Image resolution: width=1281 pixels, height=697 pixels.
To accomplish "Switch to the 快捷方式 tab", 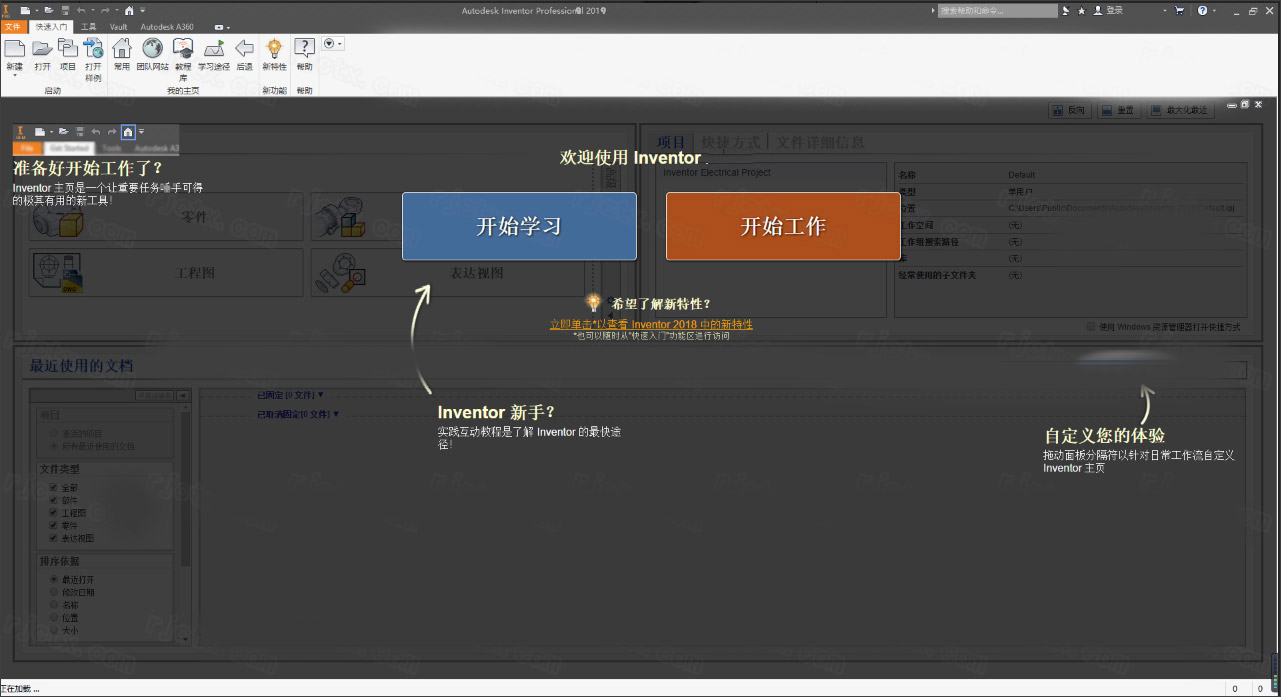I will click(733, 141).
